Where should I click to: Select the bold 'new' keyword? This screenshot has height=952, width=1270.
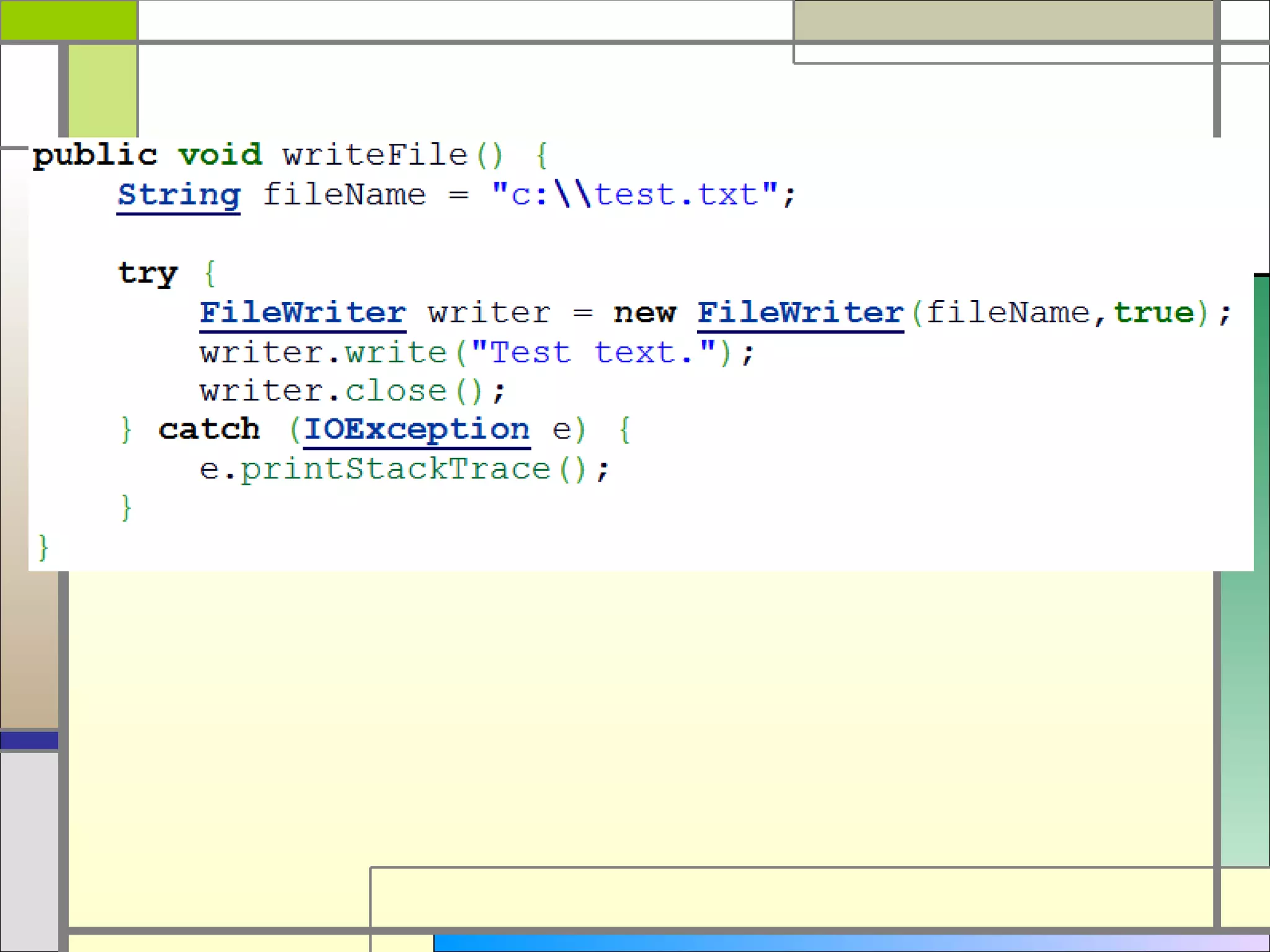tap(644, 313)
